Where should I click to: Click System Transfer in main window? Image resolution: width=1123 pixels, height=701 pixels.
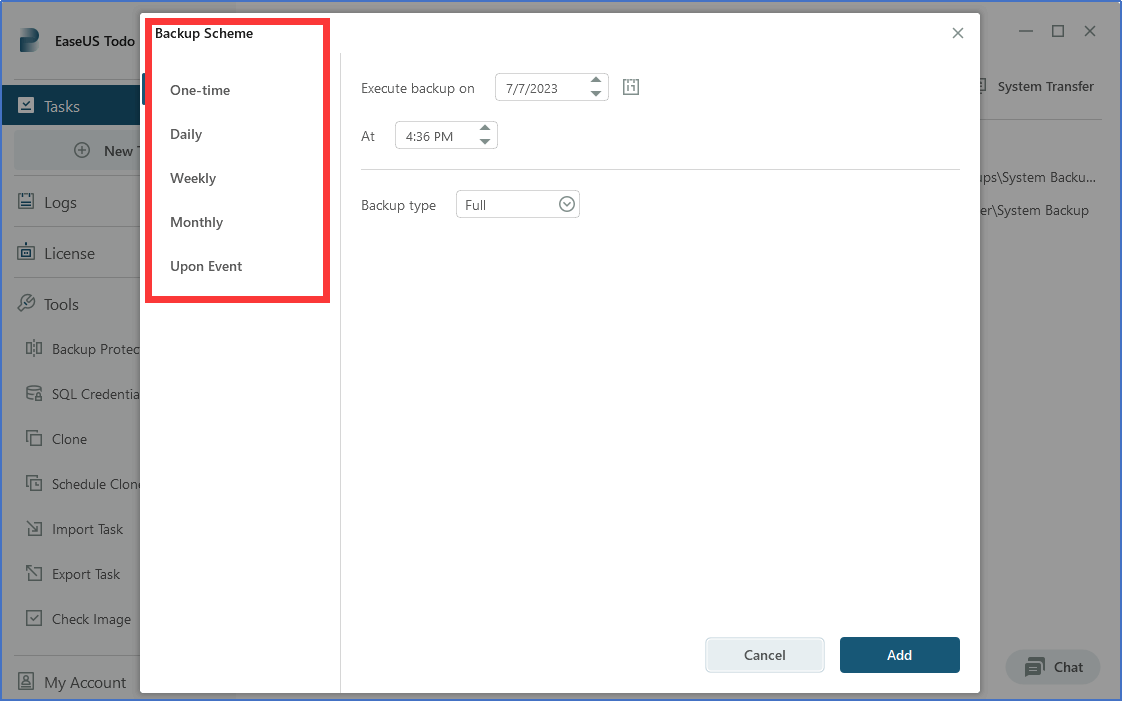tap(1045, 87)
